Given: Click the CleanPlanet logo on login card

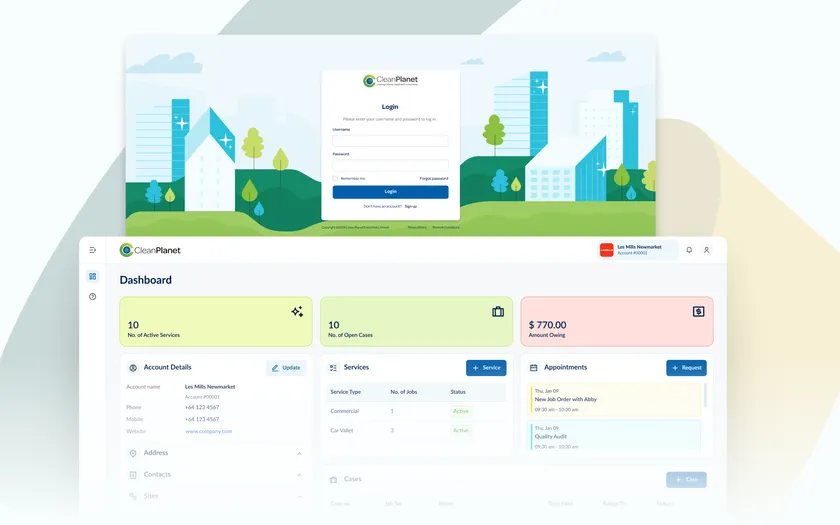Looking at the screenshot, I should (391, 81).
